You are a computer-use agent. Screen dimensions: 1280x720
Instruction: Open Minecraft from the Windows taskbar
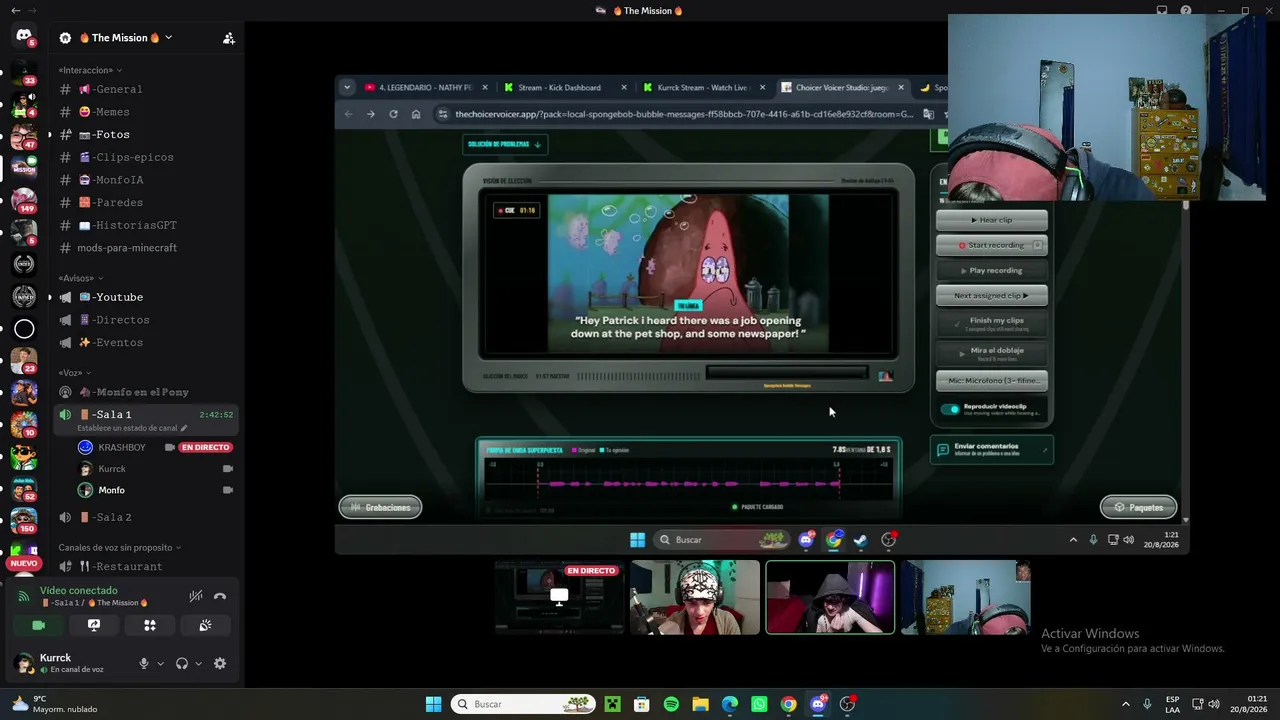[x=612, y=704]
